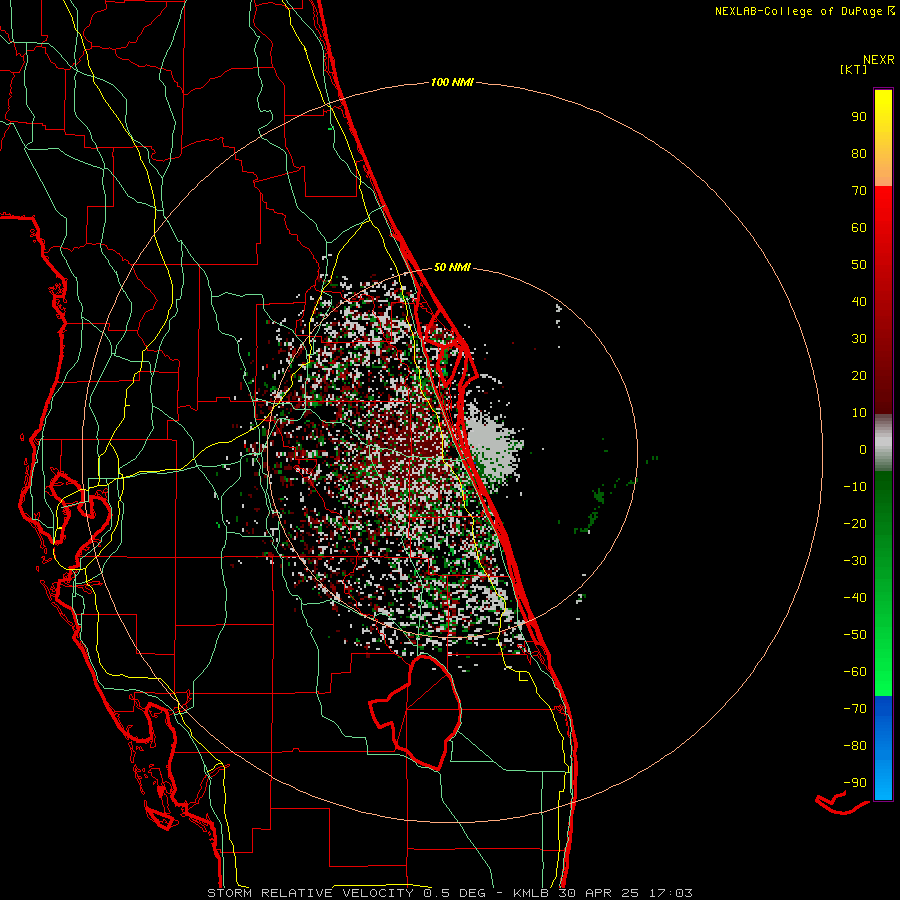The image size is (900, 900).
Task: Click the 60 value on the velocity scale
Action: point(859,228)
